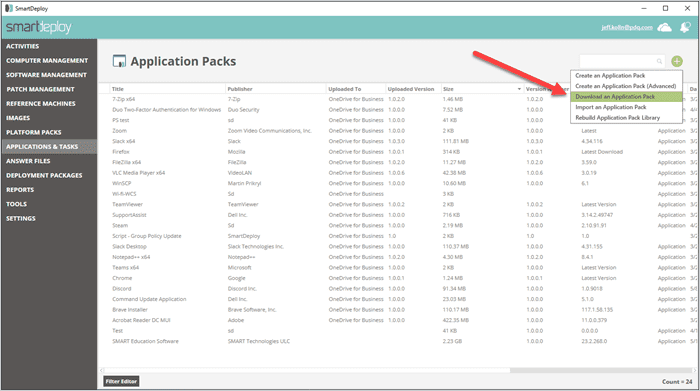Select Create an Application Pack menu item
The width and height of the screenshot is (700, 391).
point(610,75)
